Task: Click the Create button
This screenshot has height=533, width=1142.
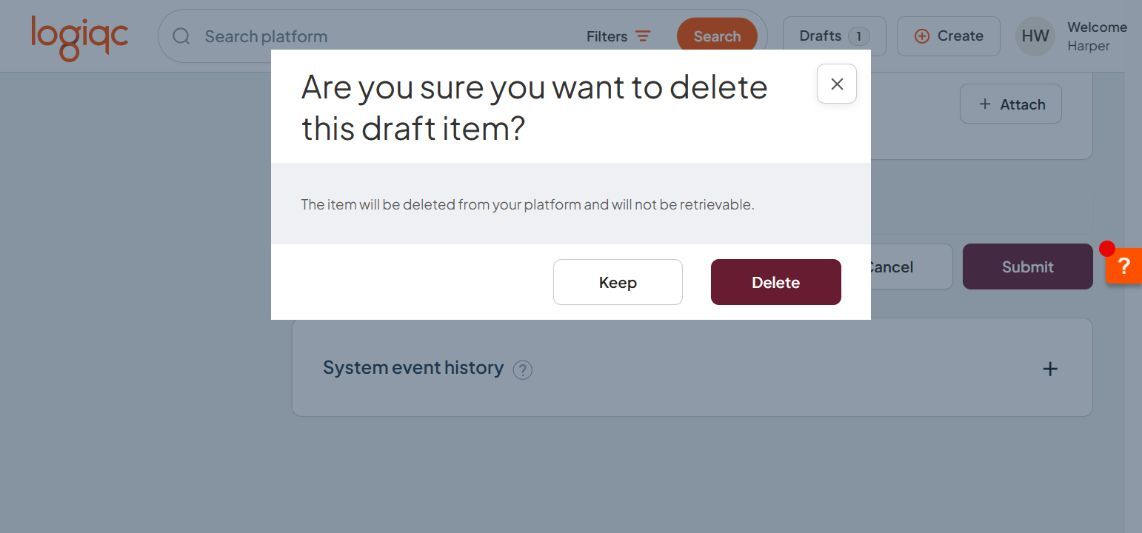Action: tap(948, 36)
